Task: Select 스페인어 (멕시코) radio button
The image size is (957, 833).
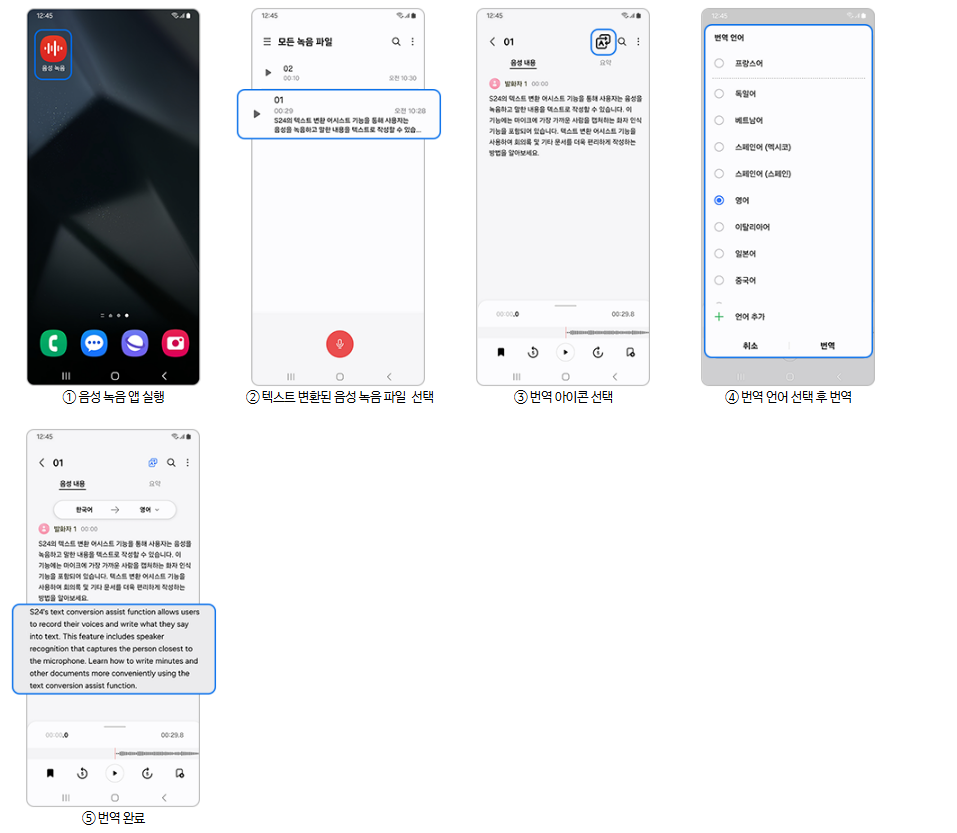Action: point(719,147)
